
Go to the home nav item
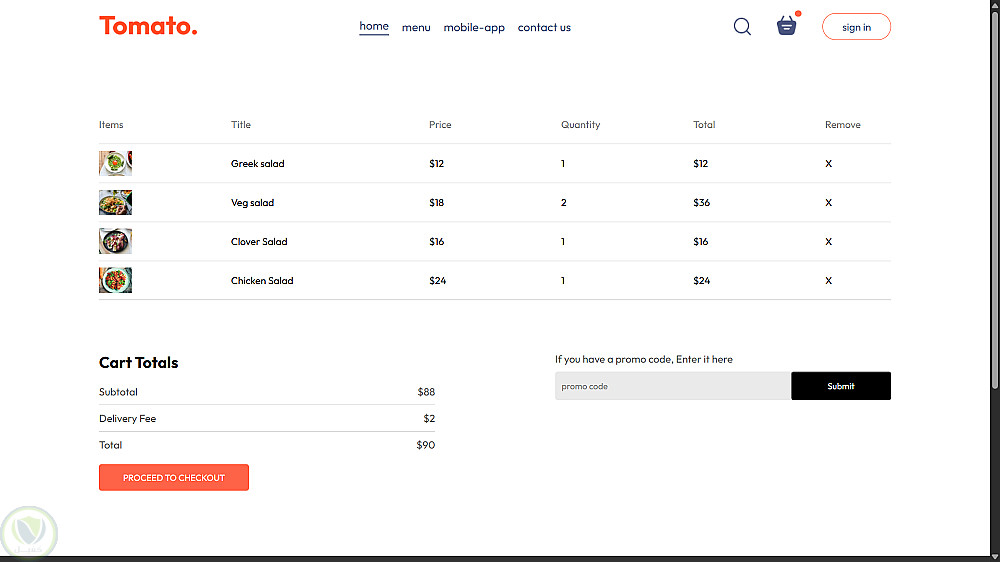click(x=374, y=26)
